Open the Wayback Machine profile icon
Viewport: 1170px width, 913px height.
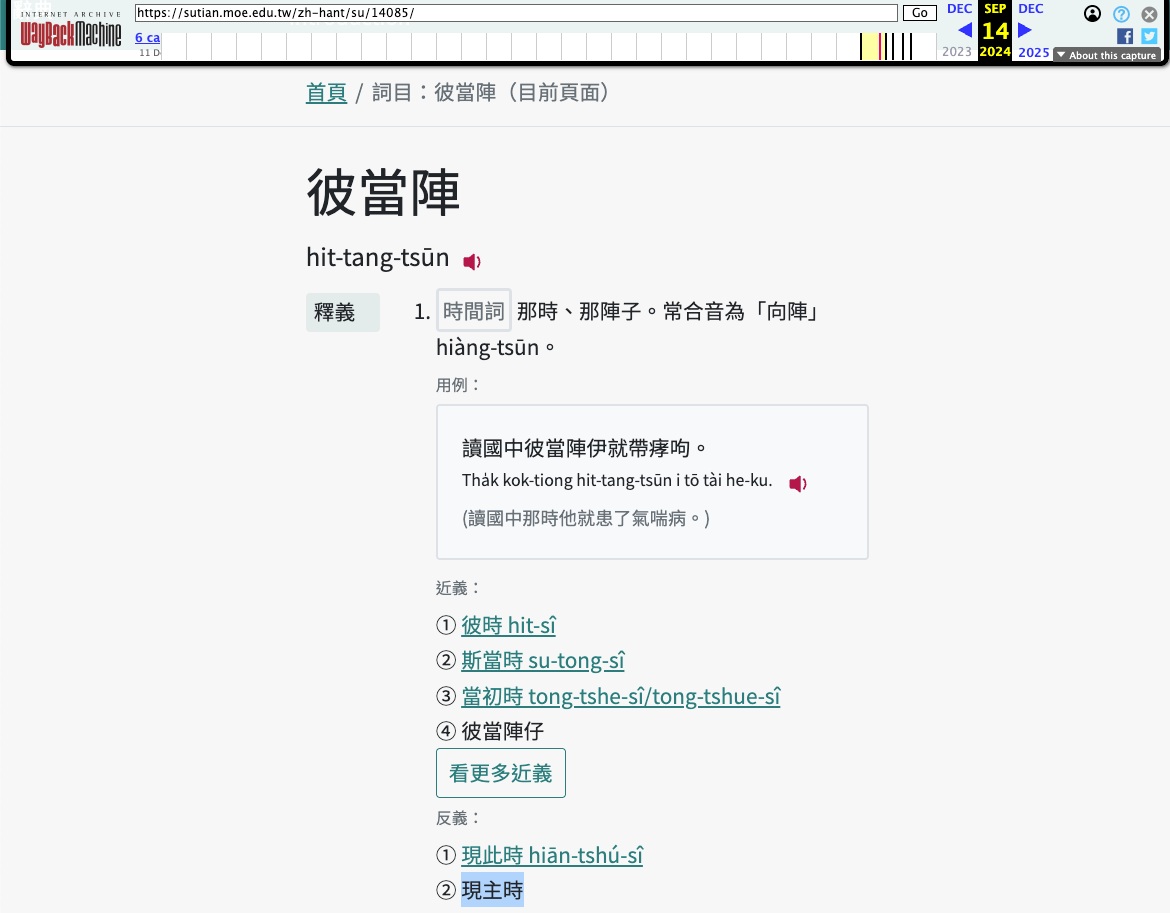click(x=1092, y=14)
